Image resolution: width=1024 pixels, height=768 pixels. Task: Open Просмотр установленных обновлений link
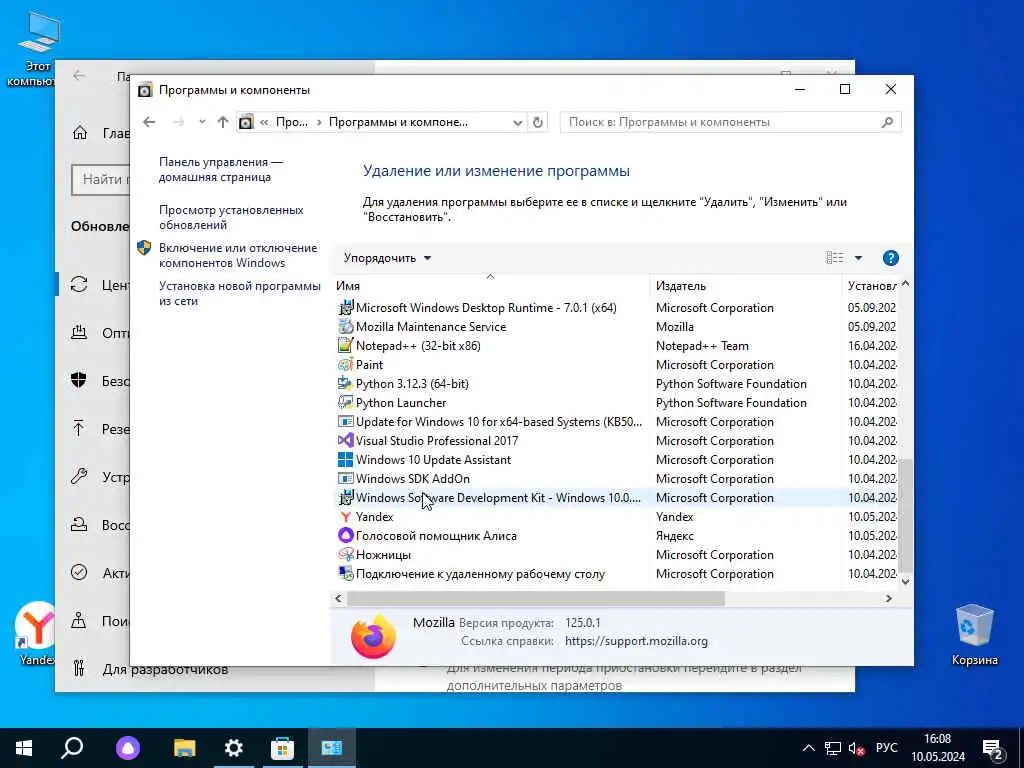click(x=231, y=217)
